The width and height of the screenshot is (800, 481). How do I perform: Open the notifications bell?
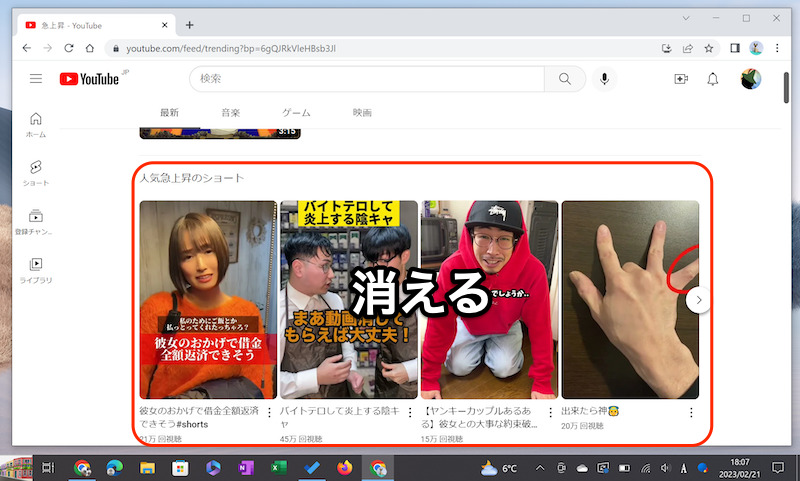click(713, 79)
